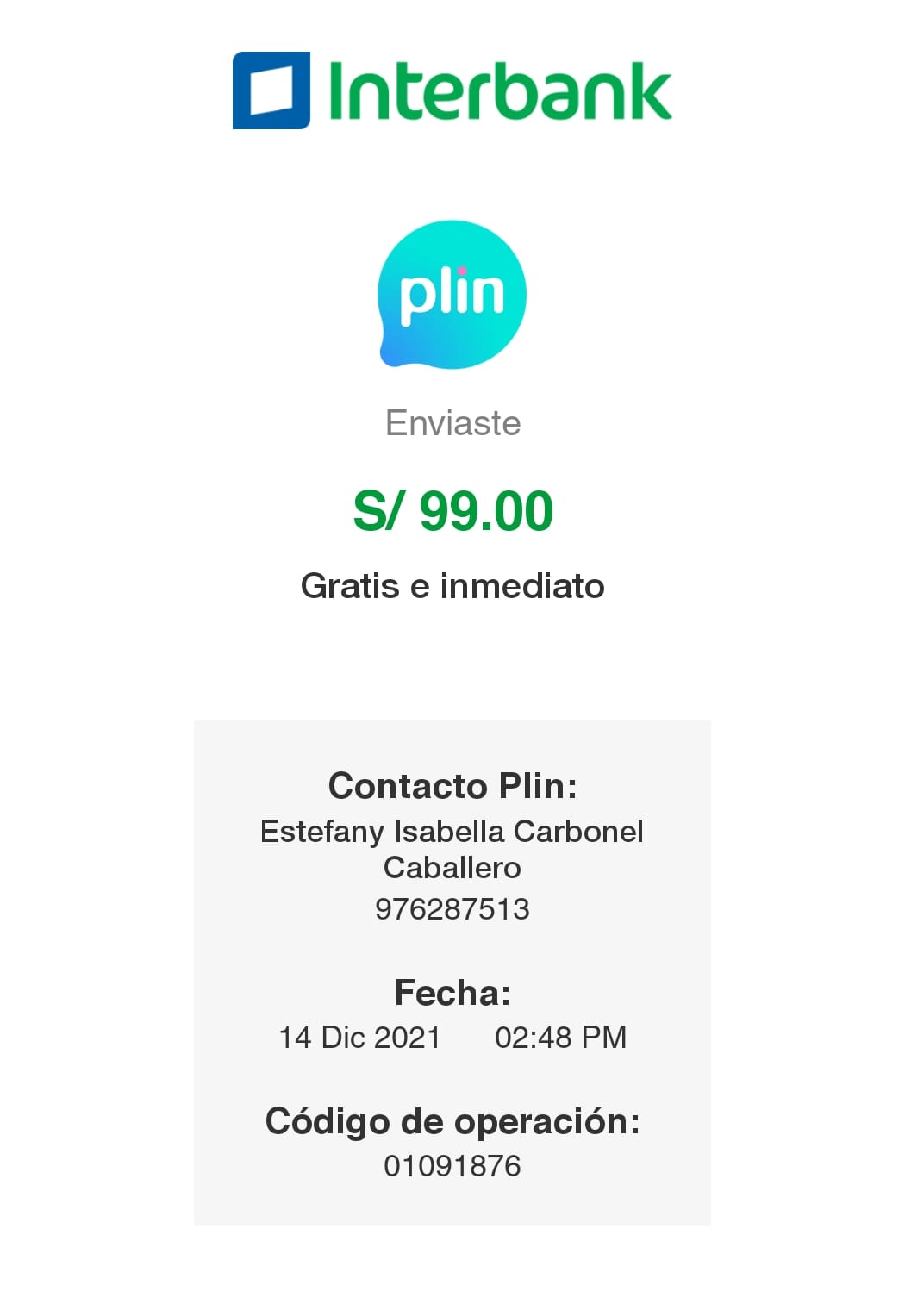Click the S/ 99.00 amount
Viewport: 905px width, 1316px height.
click(x=452, y=511)
